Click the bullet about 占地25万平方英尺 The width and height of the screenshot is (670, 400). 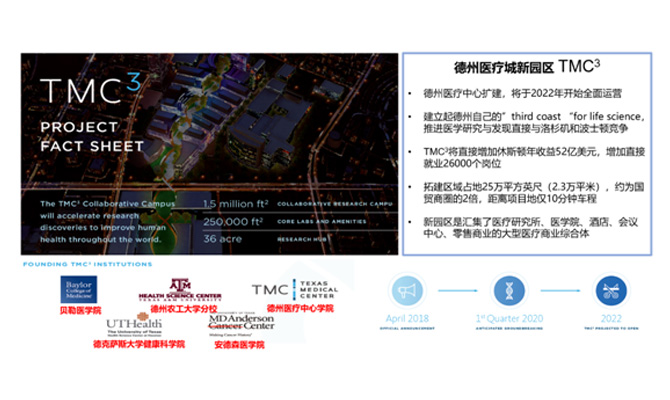(533, 192)
